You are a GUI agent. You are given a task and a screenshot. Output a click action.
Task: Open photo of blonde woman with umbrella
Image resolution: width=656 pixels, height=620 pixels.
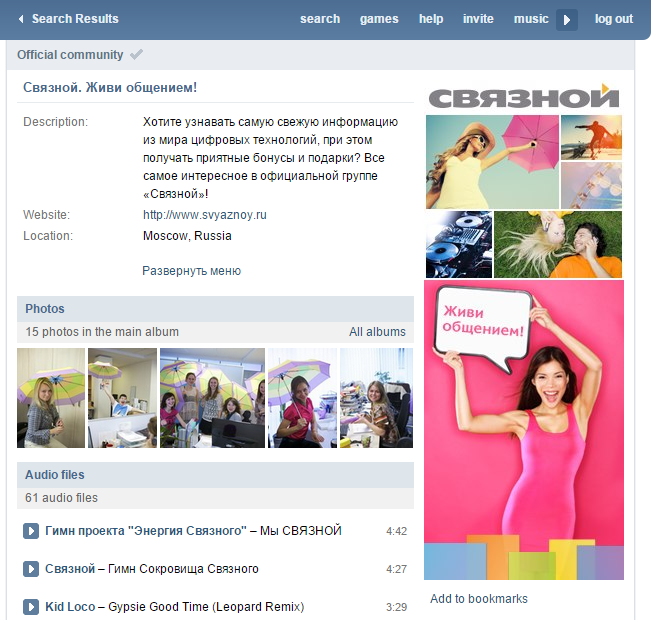51,398
